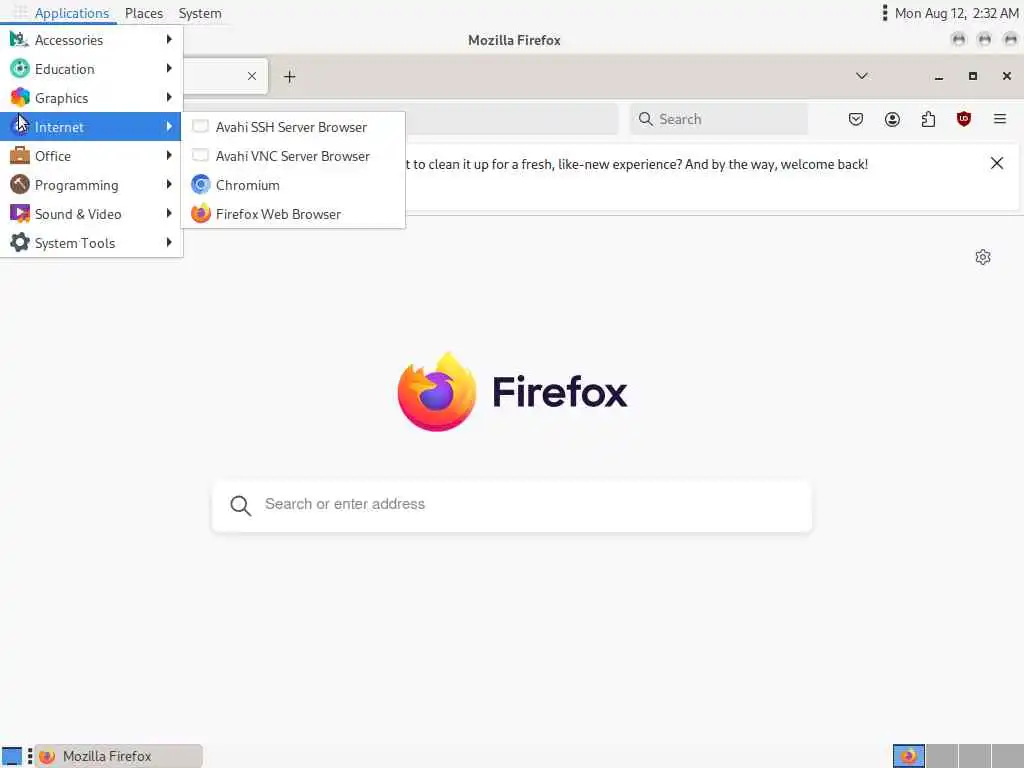
Task: Click the Mozilla Firefox taskbar button
Action: [118, 756]
